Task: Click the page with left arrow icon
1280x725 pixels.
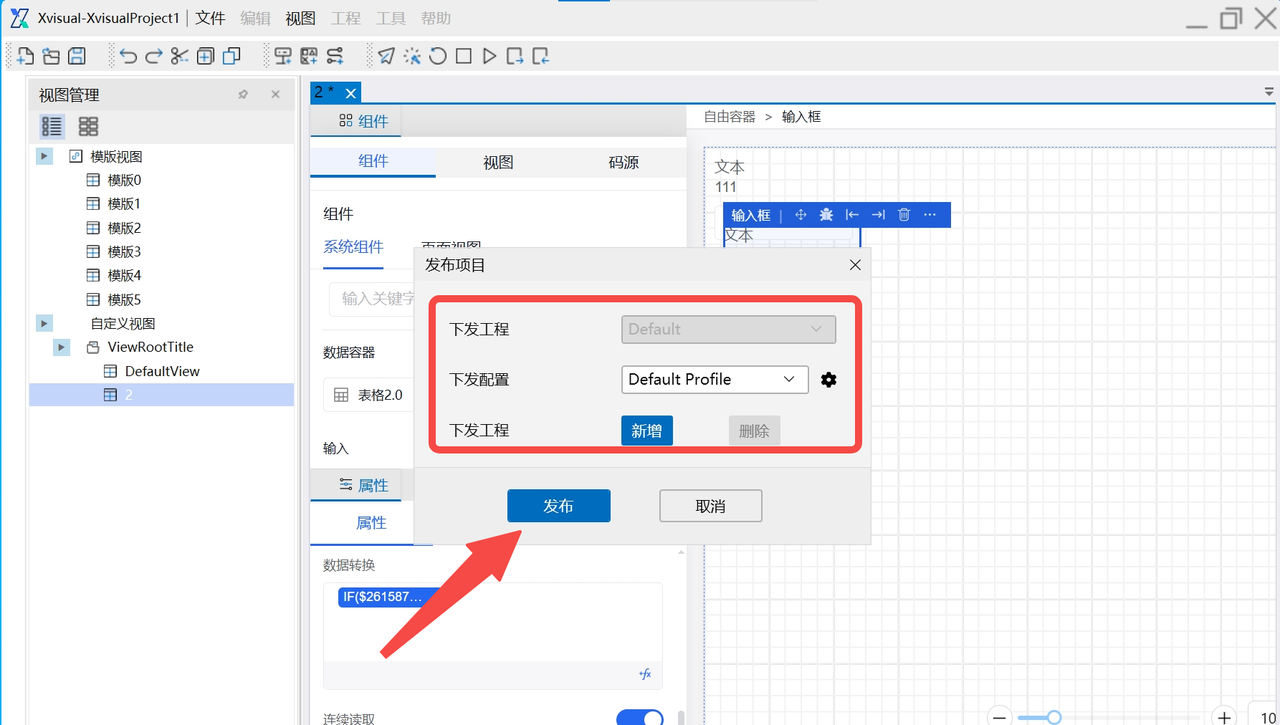Action: click(x=541, y=56)
